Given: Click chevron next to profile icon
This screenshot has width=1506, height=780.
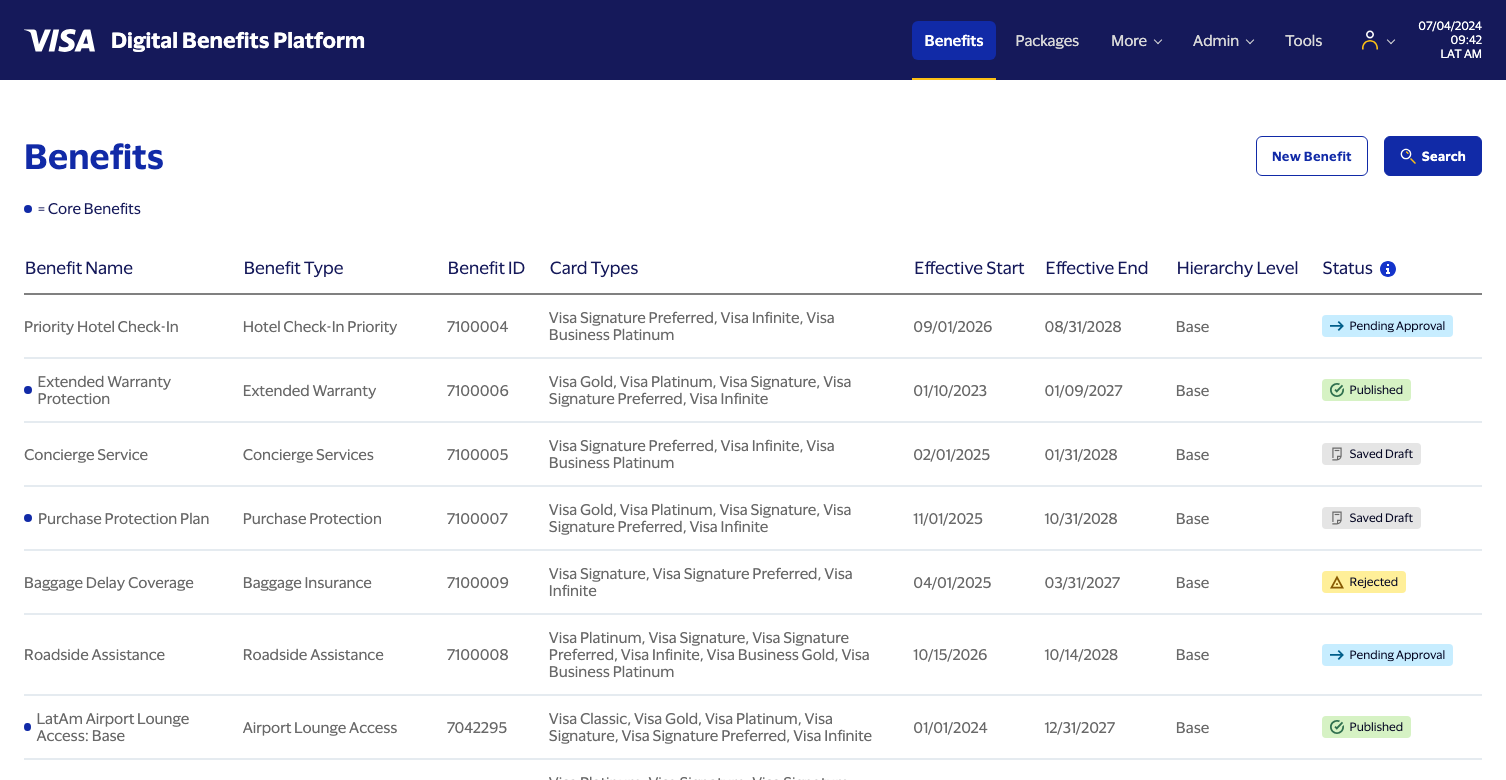Looking at the screenshot, I should coord(1391,42).
